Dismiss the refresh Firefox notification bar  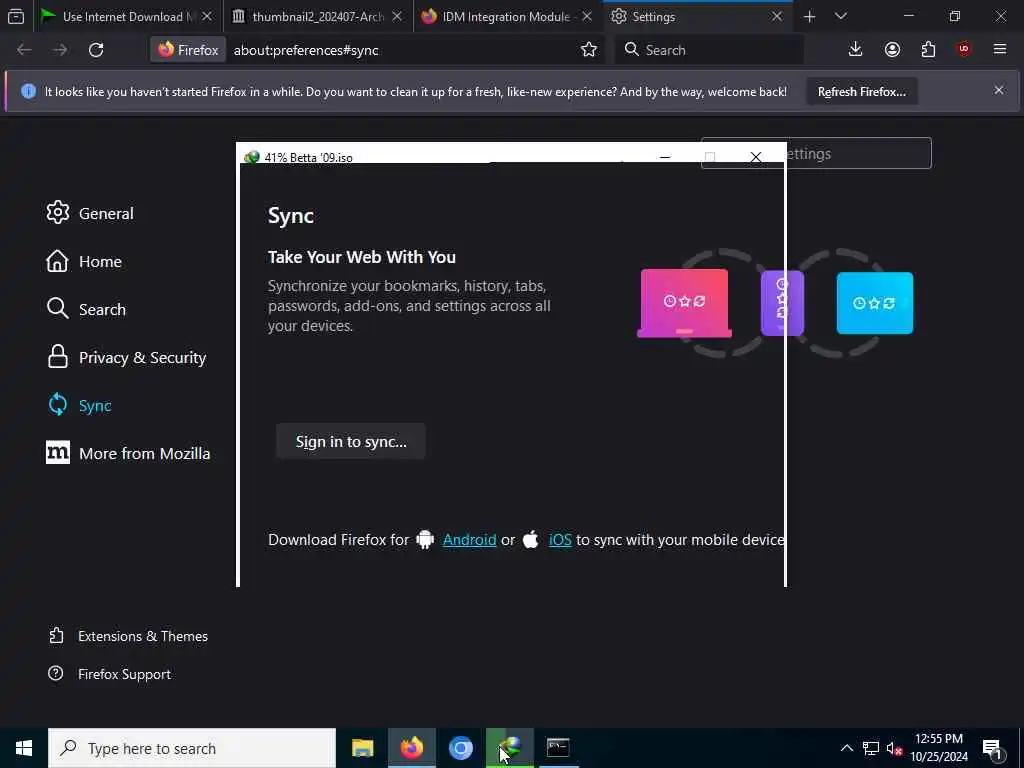[x=999, y=90]
